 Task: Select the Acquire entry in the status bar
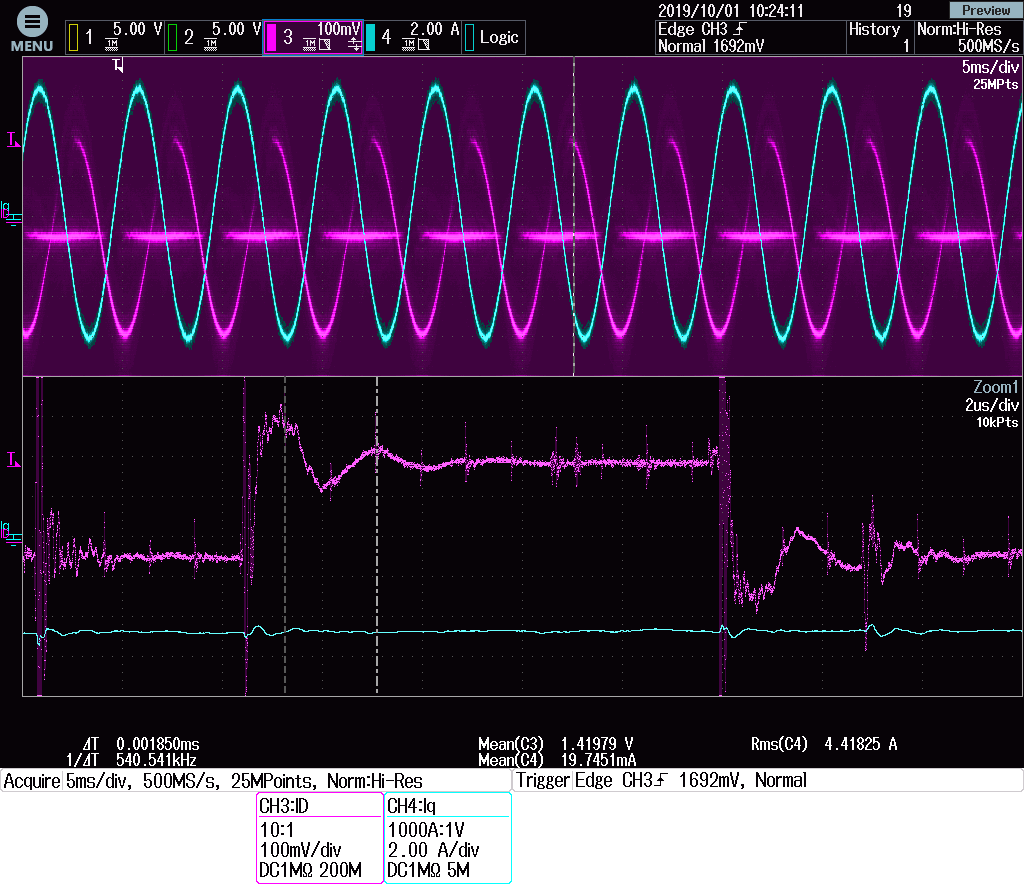30,781
